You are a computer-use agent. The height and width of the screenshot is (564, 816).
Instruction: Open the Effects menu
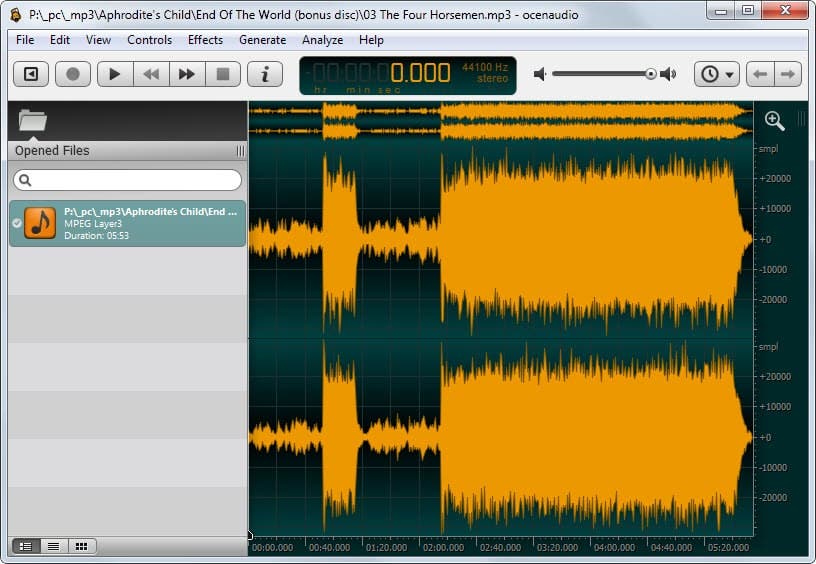[205, 40]
